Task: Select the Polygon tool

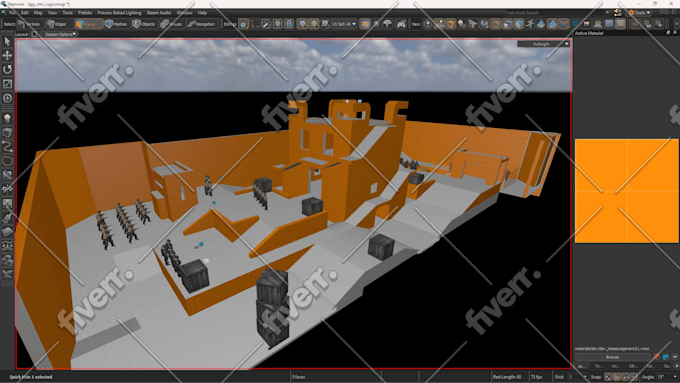Action: tap(7, 161)
